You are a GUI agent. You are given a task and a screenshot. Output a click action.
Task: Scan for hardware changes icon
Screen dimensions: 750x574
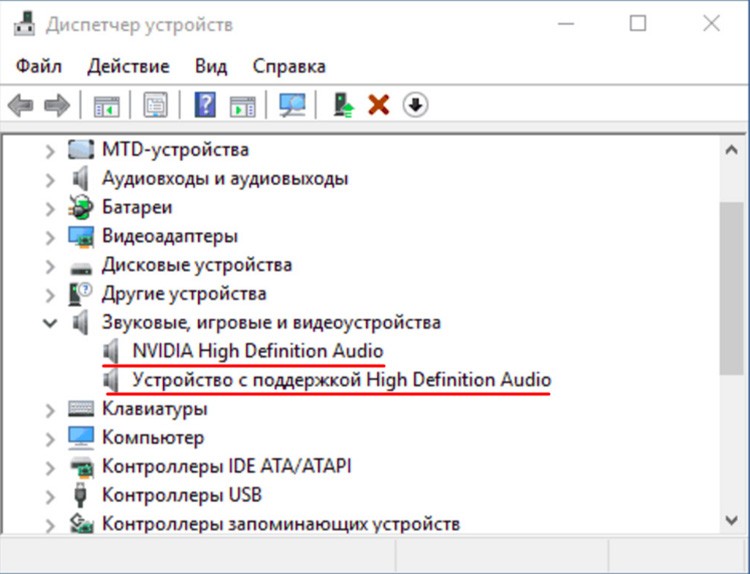tap(292, 105)
